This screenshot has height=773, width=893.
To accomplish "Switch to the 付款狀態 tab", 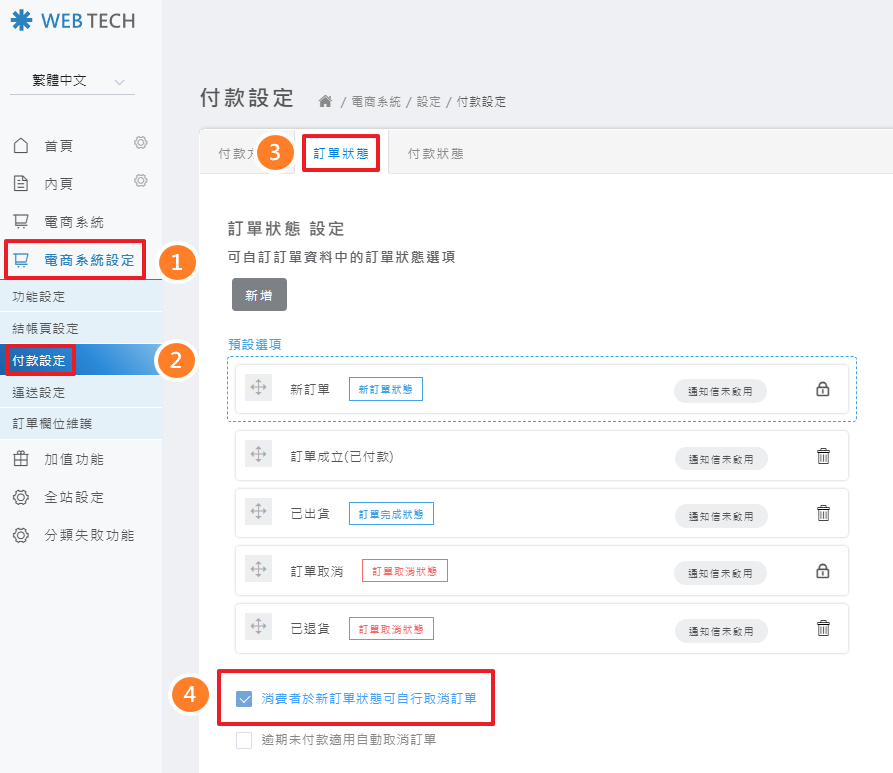I will (435, 154).
